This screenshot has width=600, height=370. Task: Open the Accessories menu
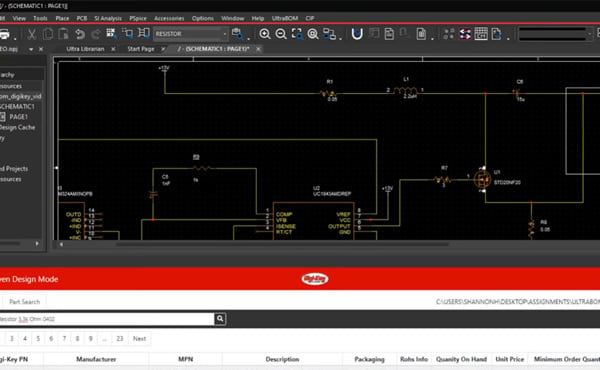[x=169, y=18]
